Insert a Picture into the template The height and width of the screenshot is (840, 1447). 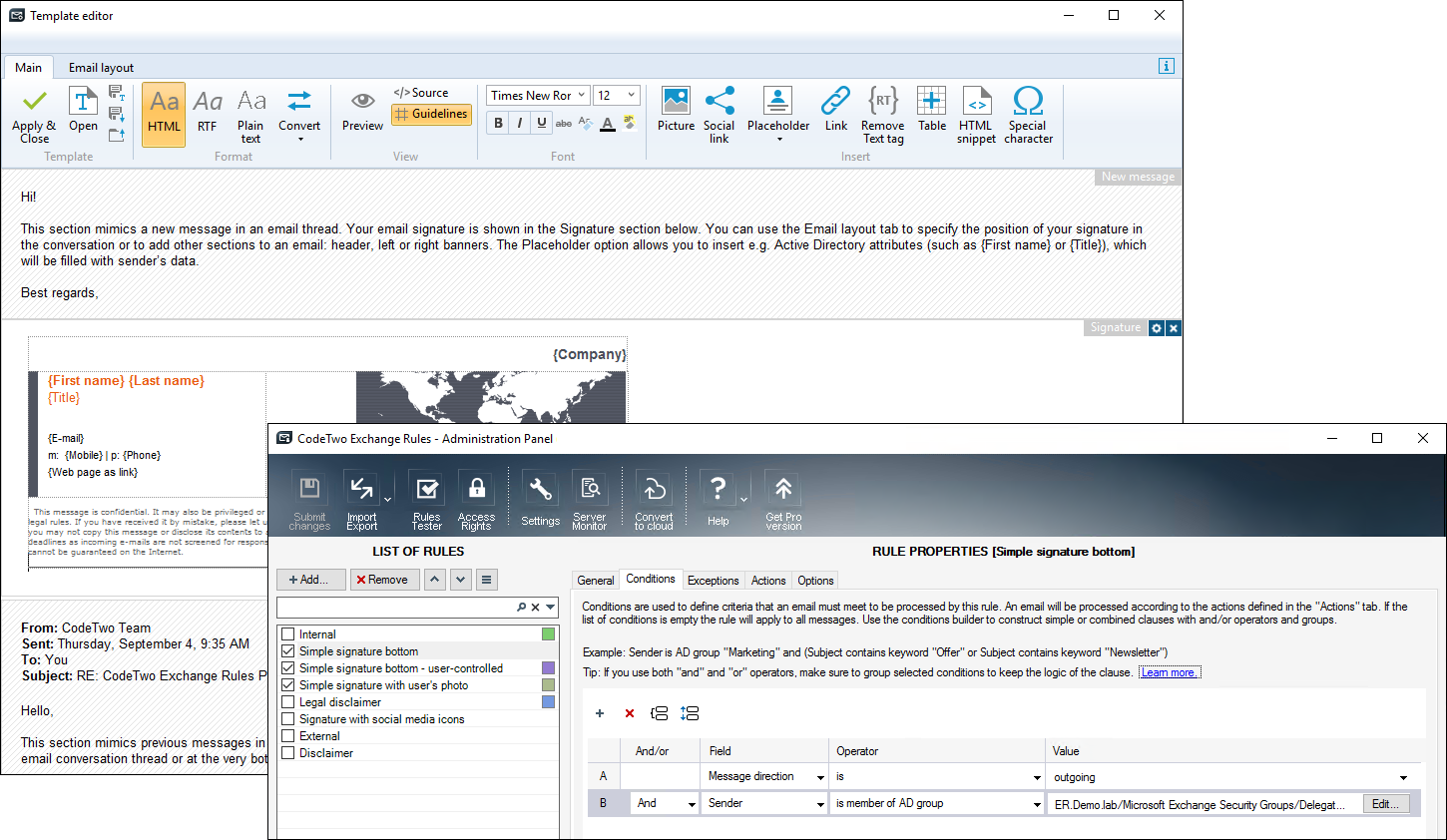676,109
